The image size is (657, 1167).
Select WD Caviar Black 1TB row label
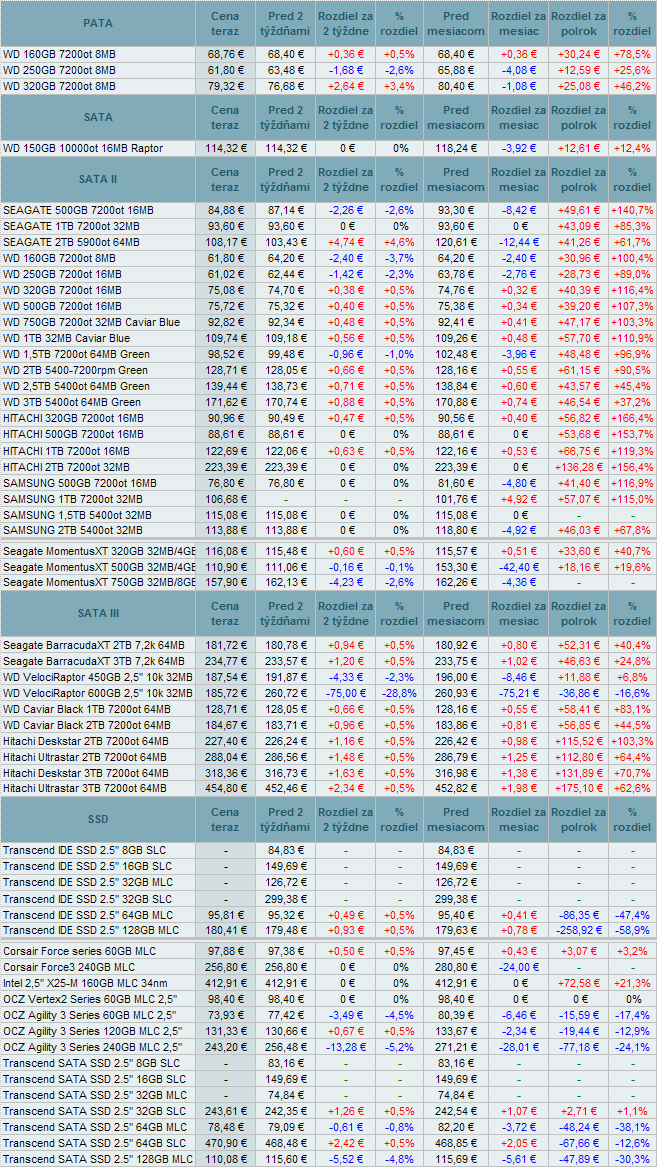point(87,709)
